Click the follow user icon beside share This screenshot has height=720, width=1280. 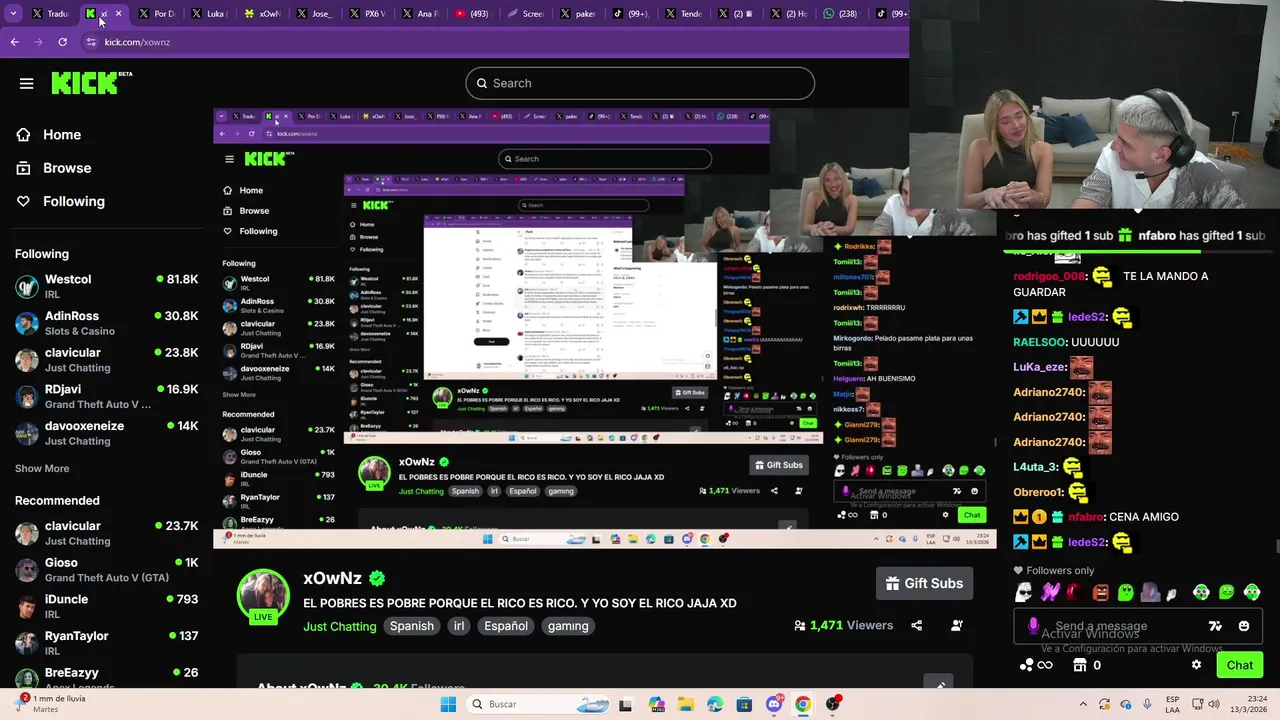pos(957,626)
